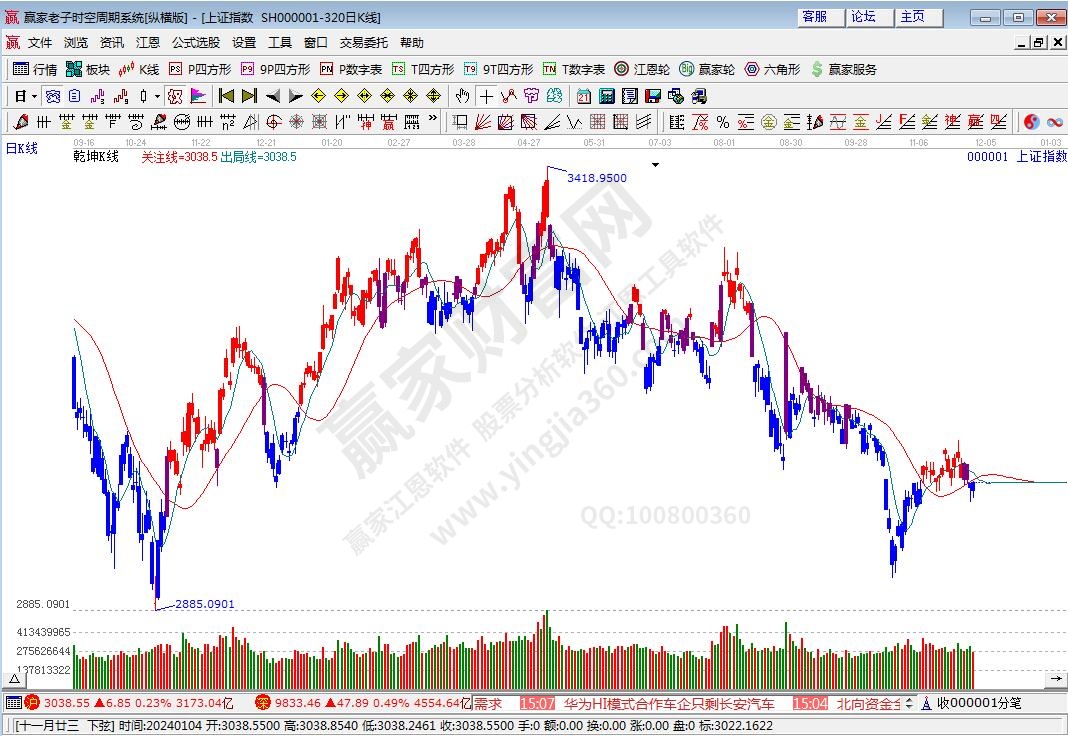The width and height of the screenshot is (1068, 736).
Task: Expand the candlestick style dropdown arrow
Action: coord(157,96)
